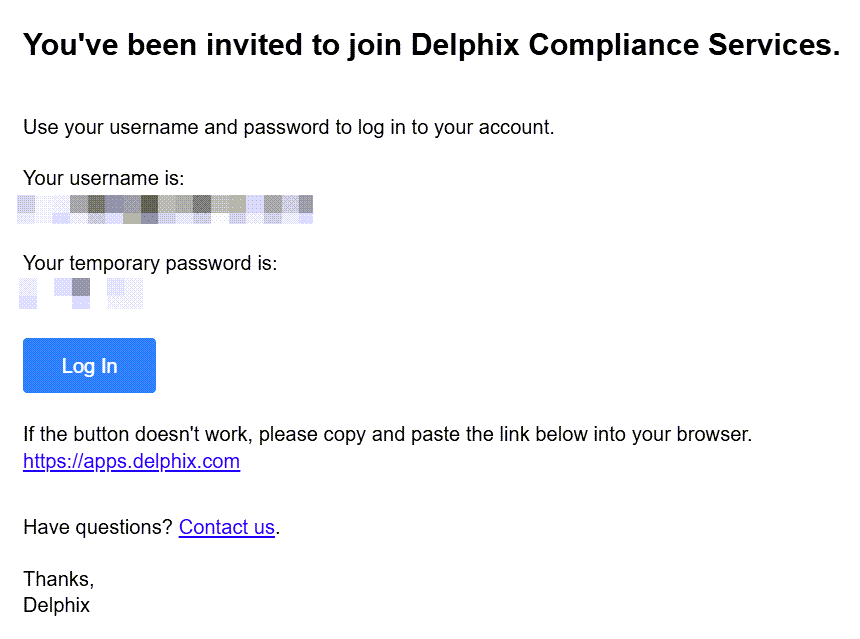Click the 'Have questions?' text

coord(98,527)
